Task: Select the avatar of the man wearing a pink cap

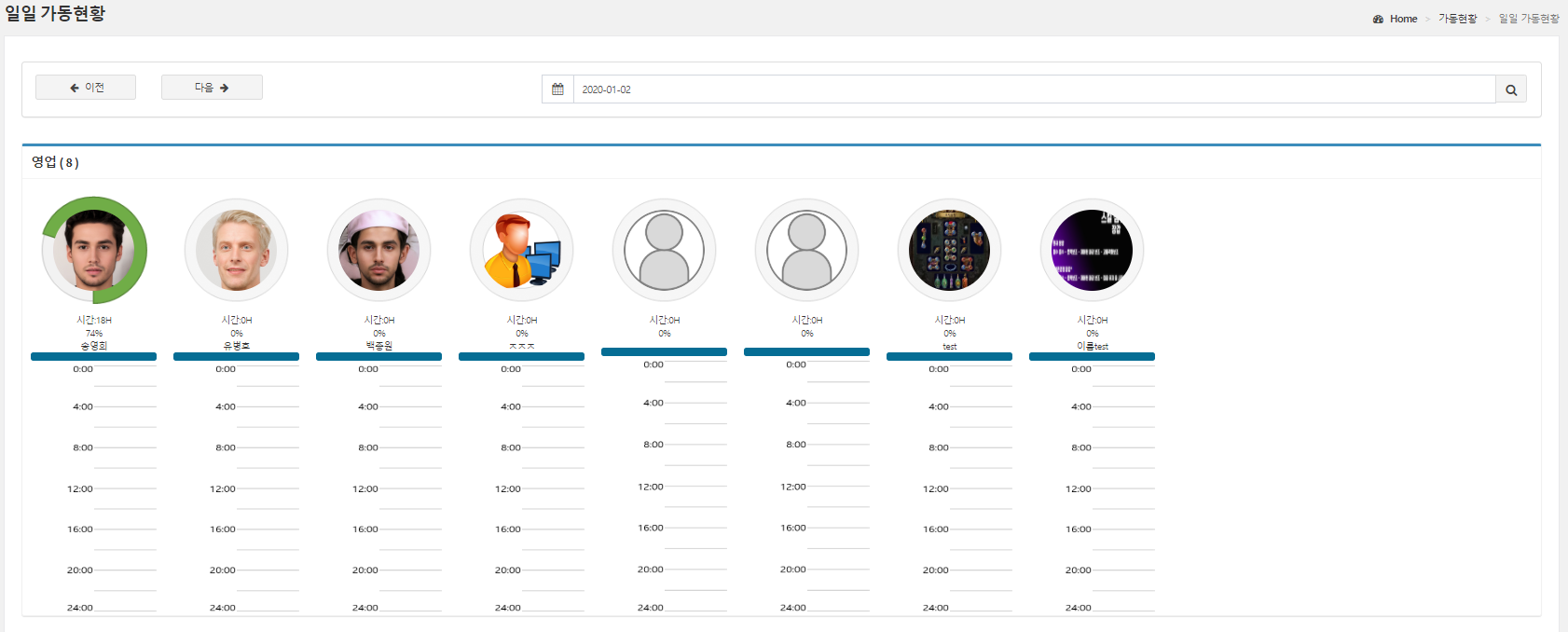Action: point(379,250)
